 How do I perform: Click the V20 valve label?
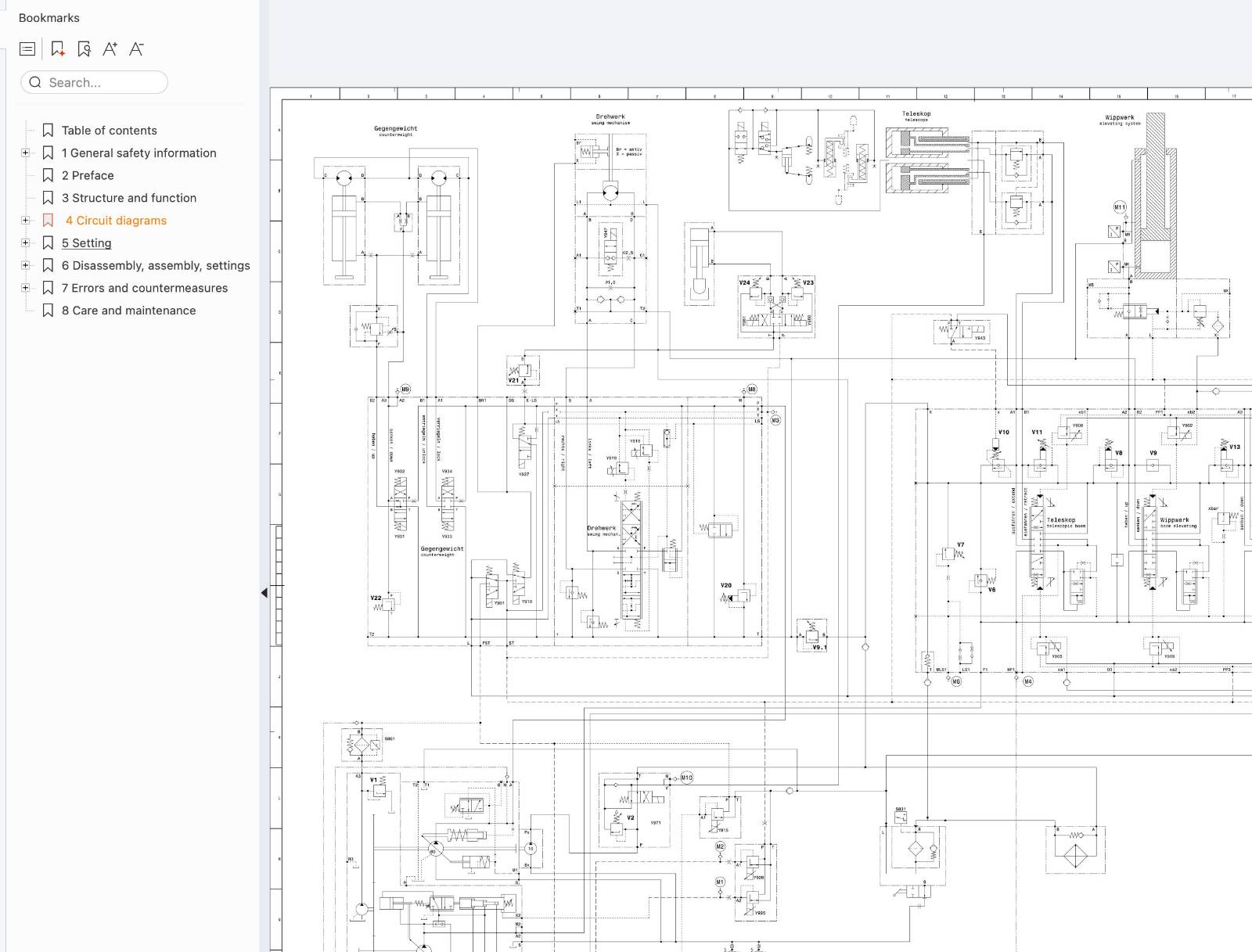(x=726, y=585)
